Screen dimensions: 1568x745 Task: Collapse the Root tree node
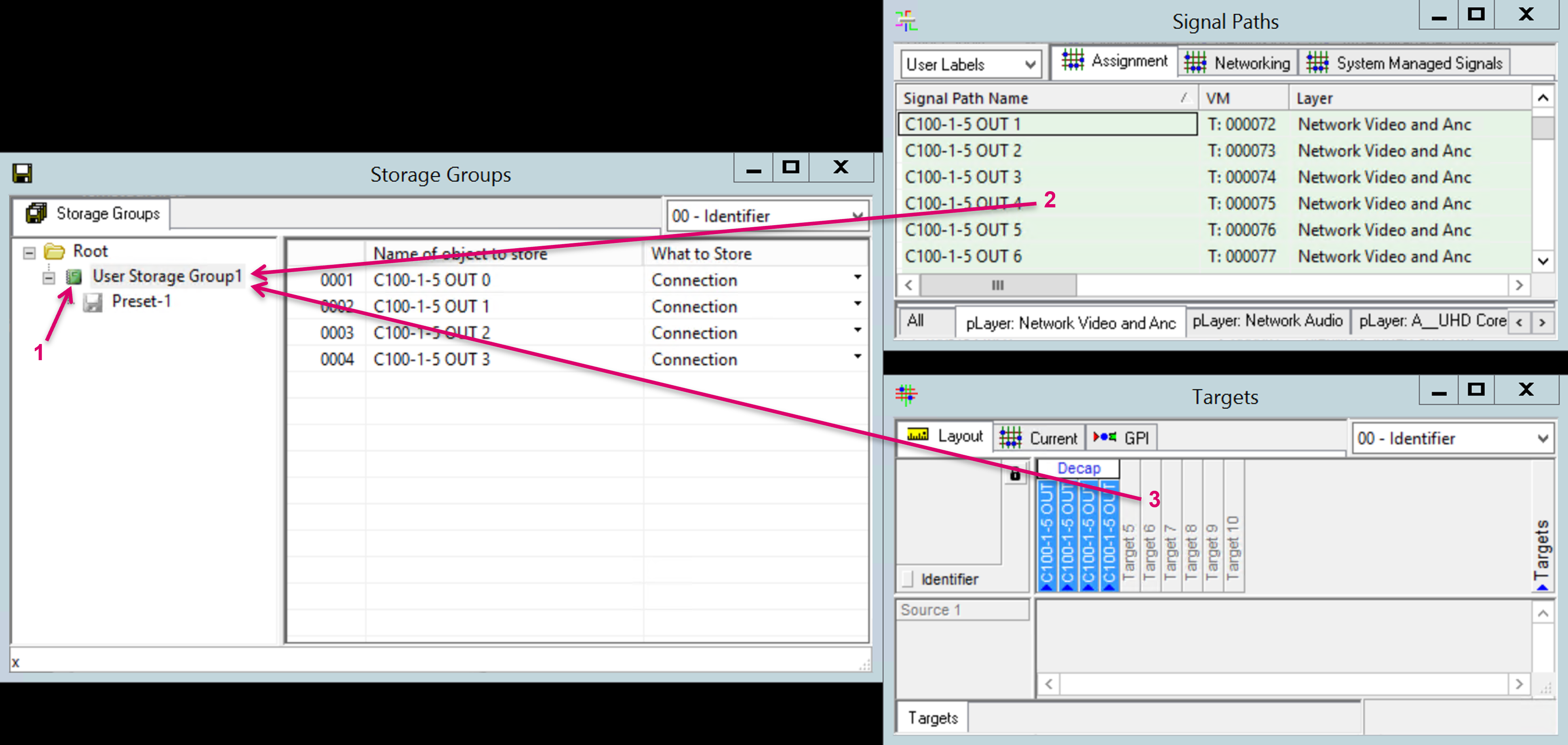pos(29,252)
